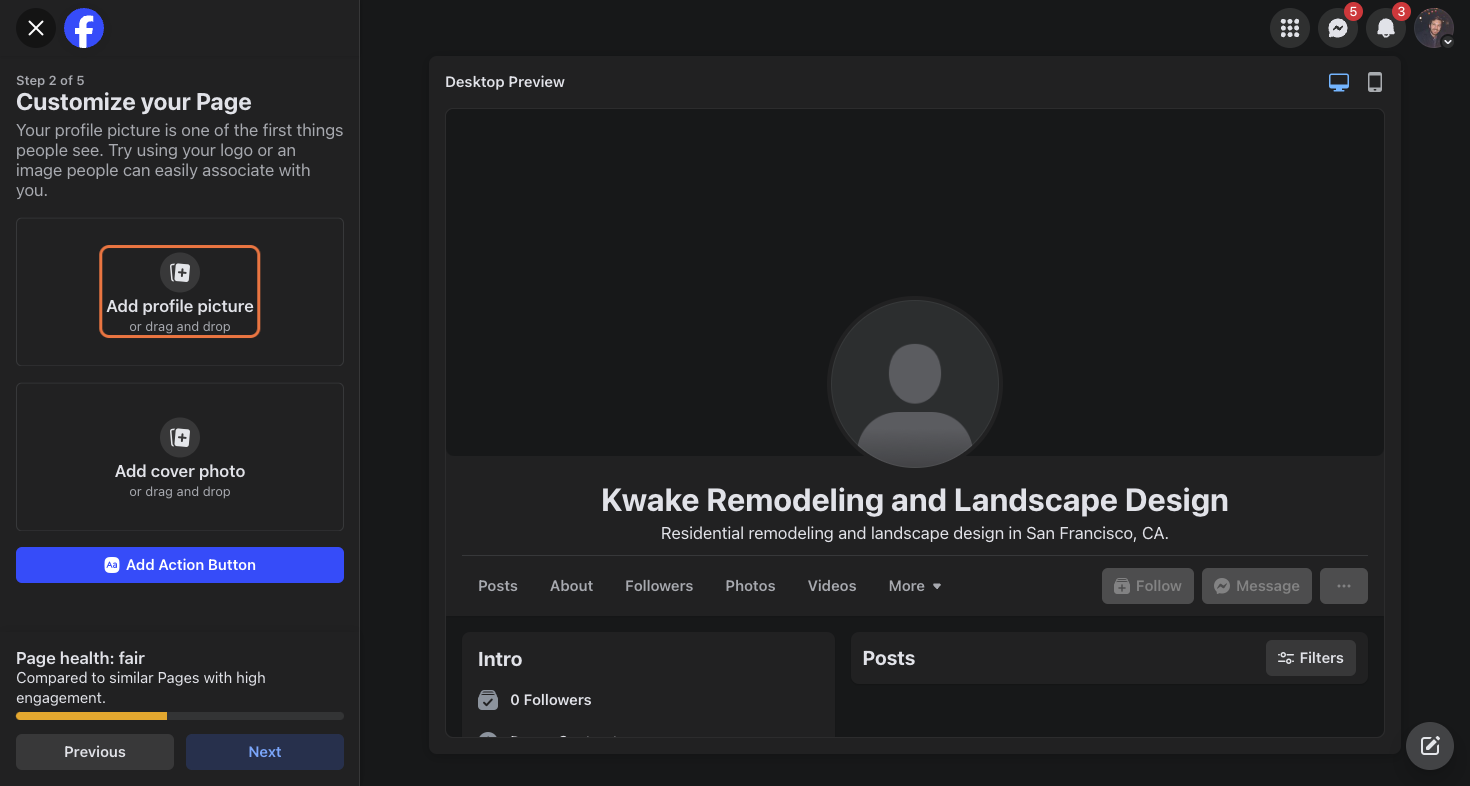Click the Customize your Page heading

click(x=134, y=102)
